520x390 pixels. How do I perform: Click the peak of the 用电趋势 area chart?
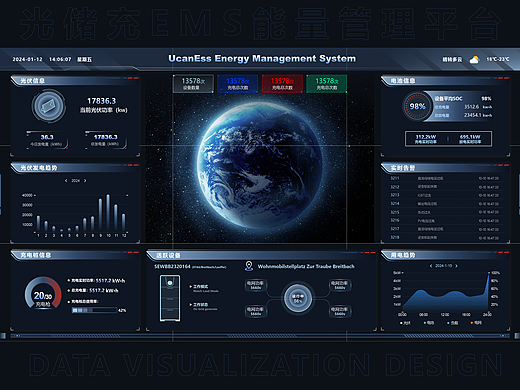click(489, 274)
